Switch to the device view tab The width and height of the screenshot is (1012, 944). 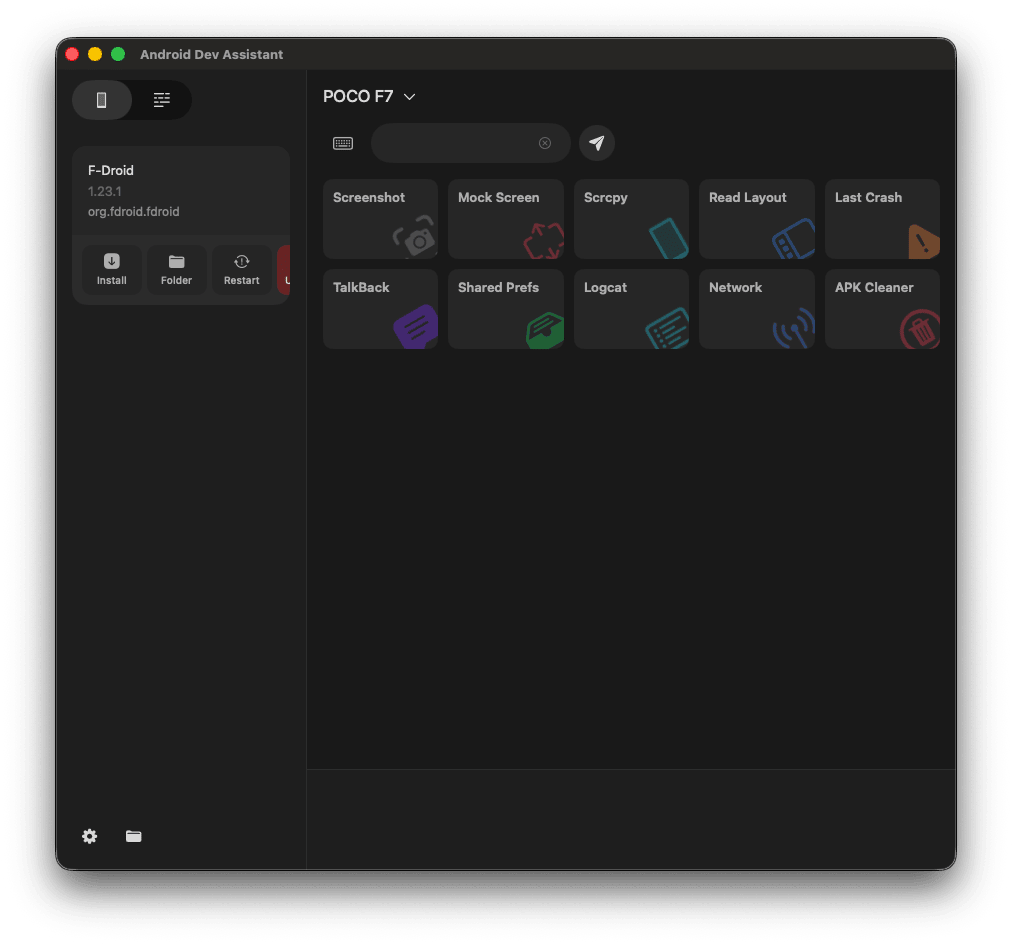pyautogui.click(x=102, y=100)
